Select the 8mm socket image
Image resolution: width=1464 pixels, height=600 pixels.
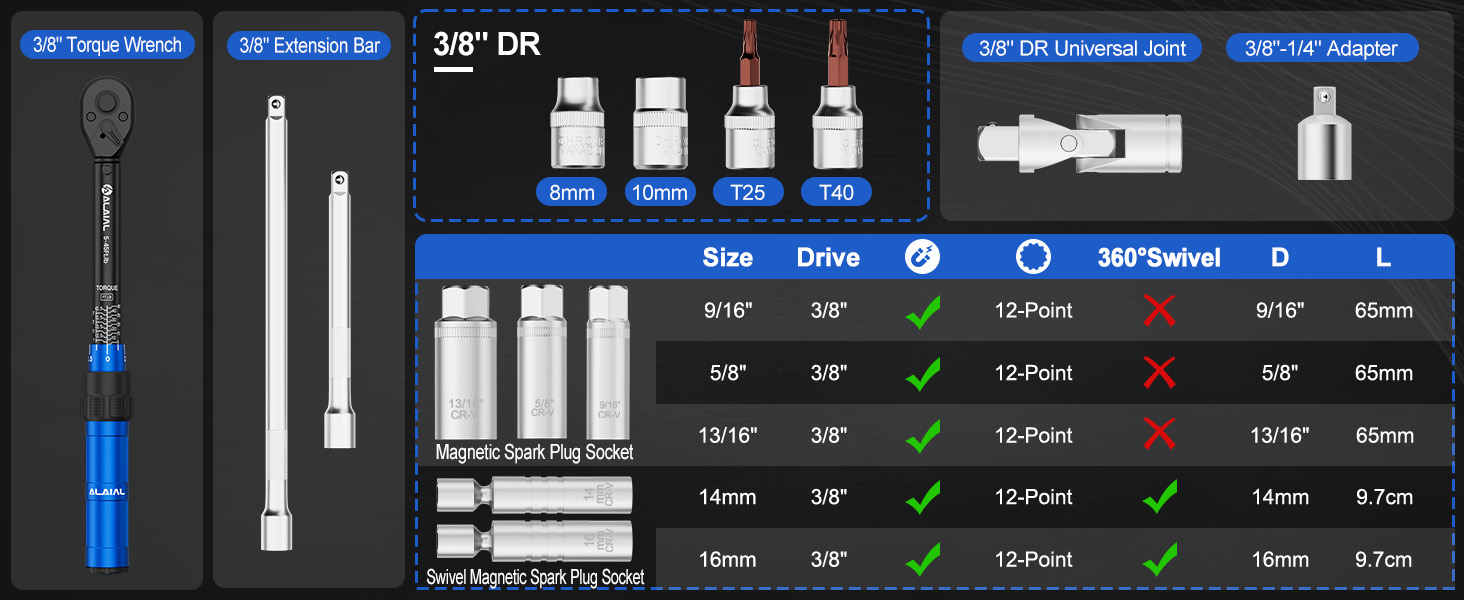(578, 122)
